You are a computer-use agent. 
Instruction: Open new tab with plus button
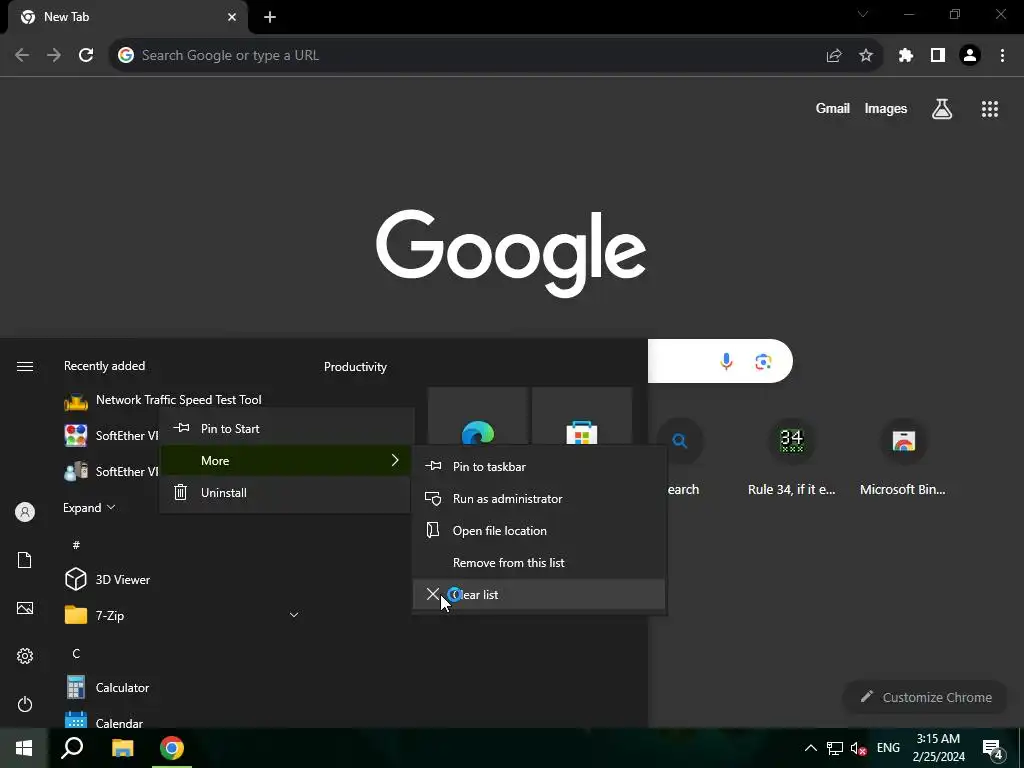pyautogui.click(x=270, y=17)
